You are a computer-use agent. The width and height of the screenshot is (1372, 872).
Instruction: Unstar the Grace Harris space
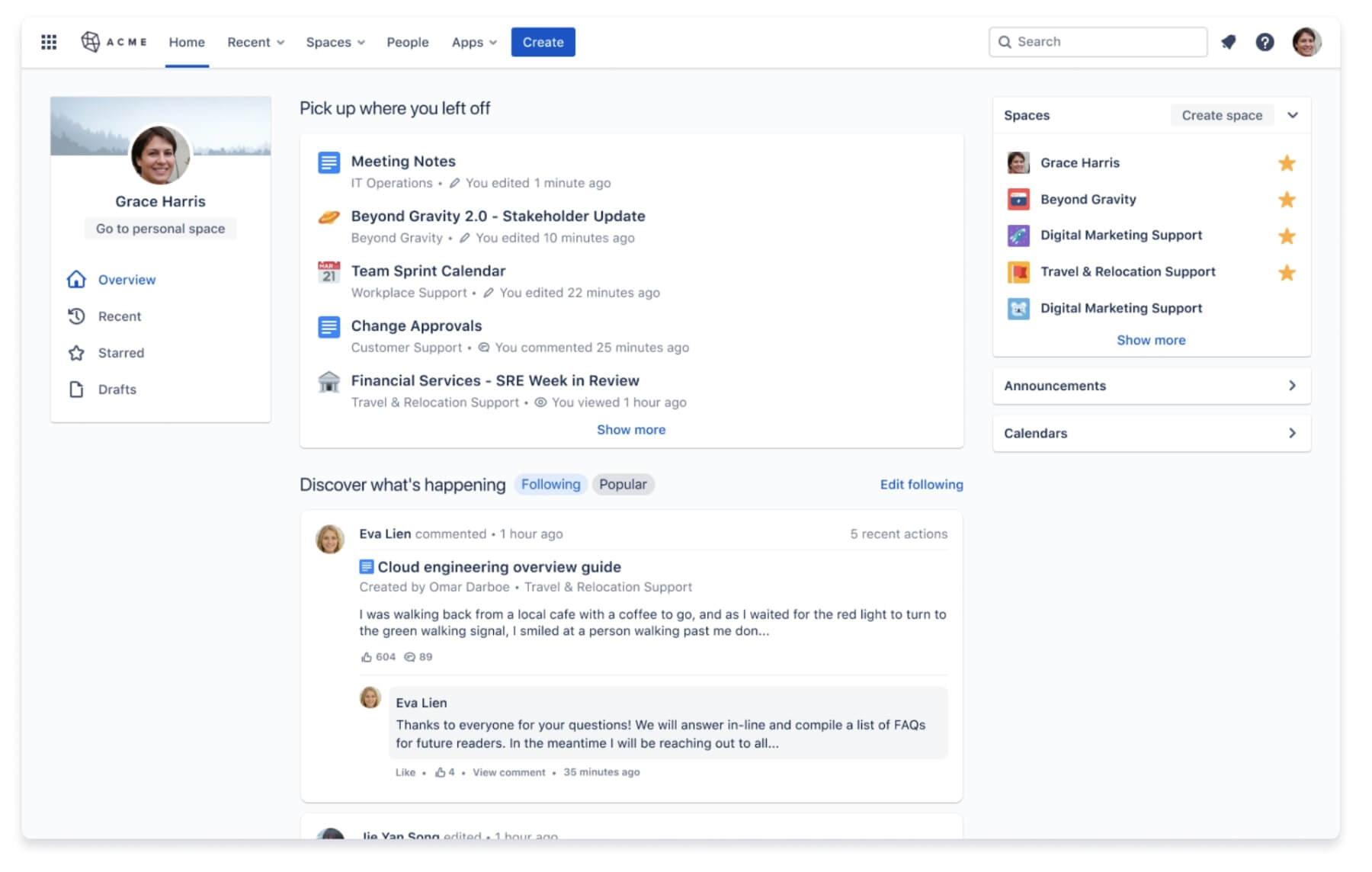tap(1287, 162)
